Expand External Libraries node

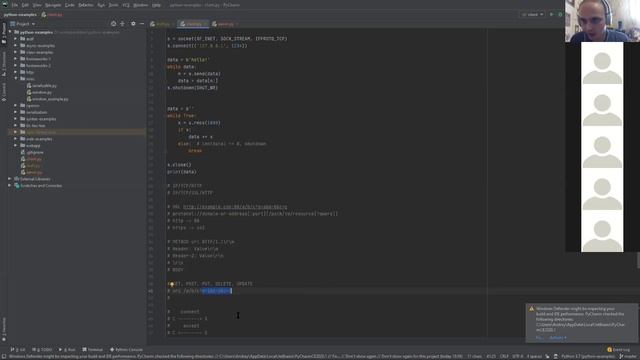pos(10,179)
